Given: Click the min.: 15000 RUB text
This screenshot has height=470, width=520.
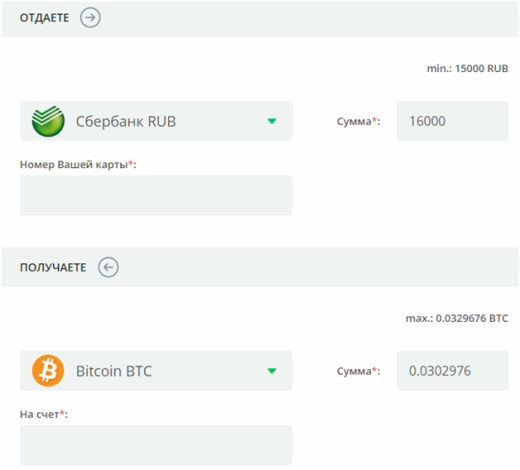Looking at the screenshot, I should (467, 68).
